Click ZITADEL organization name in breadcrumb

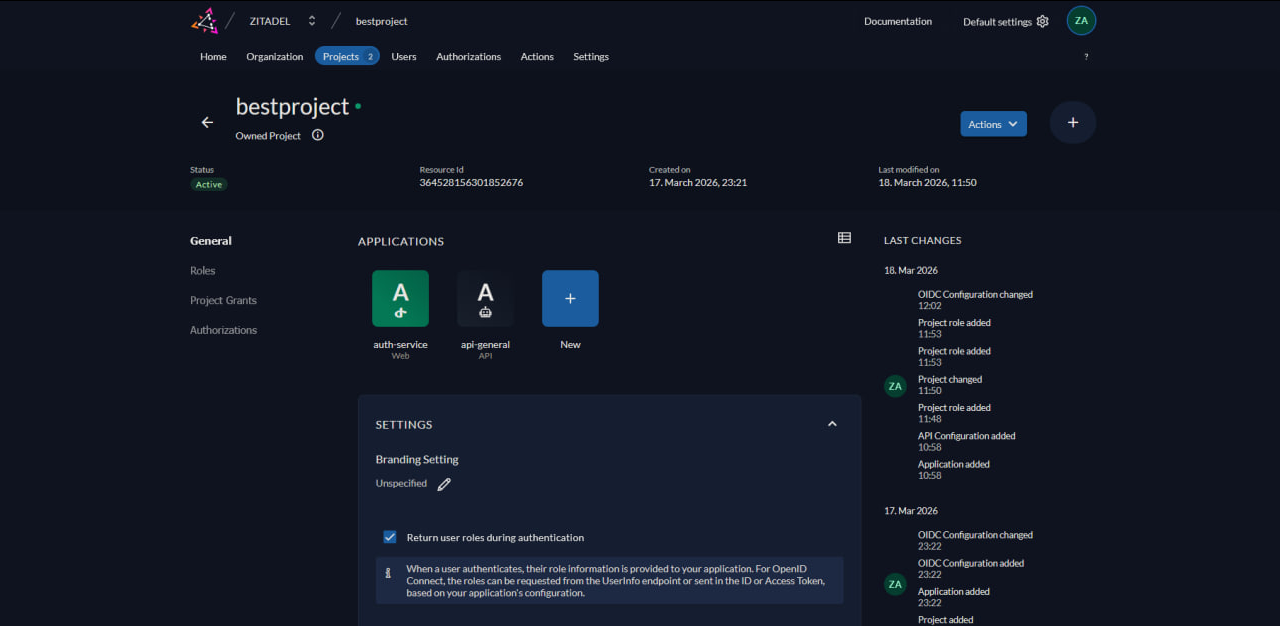270,21
